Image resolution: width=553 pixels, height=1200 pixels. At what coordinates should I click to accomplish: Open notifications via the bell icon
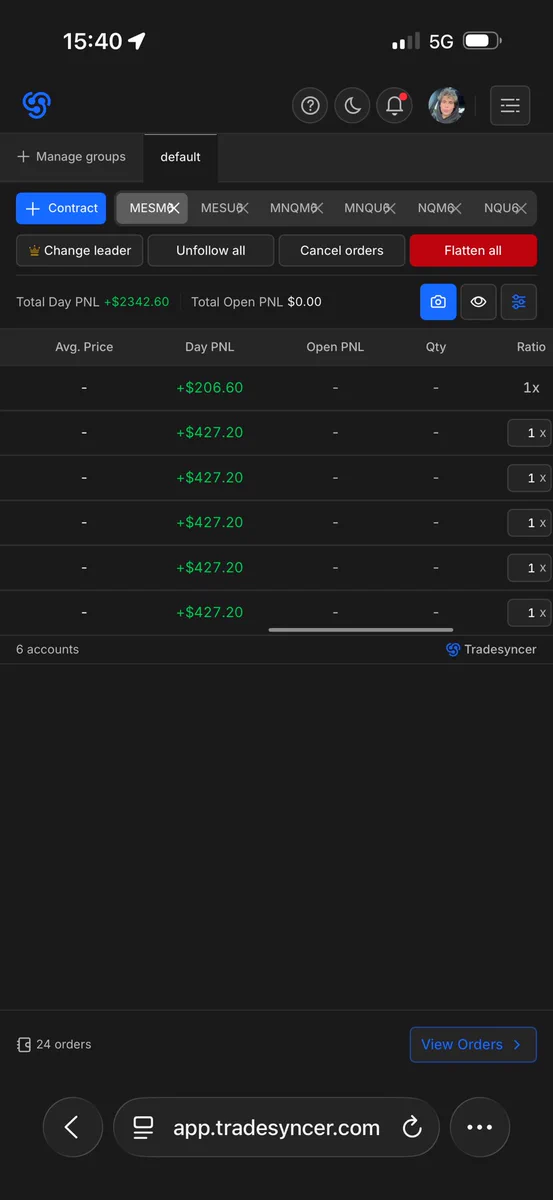click(395, 105)
